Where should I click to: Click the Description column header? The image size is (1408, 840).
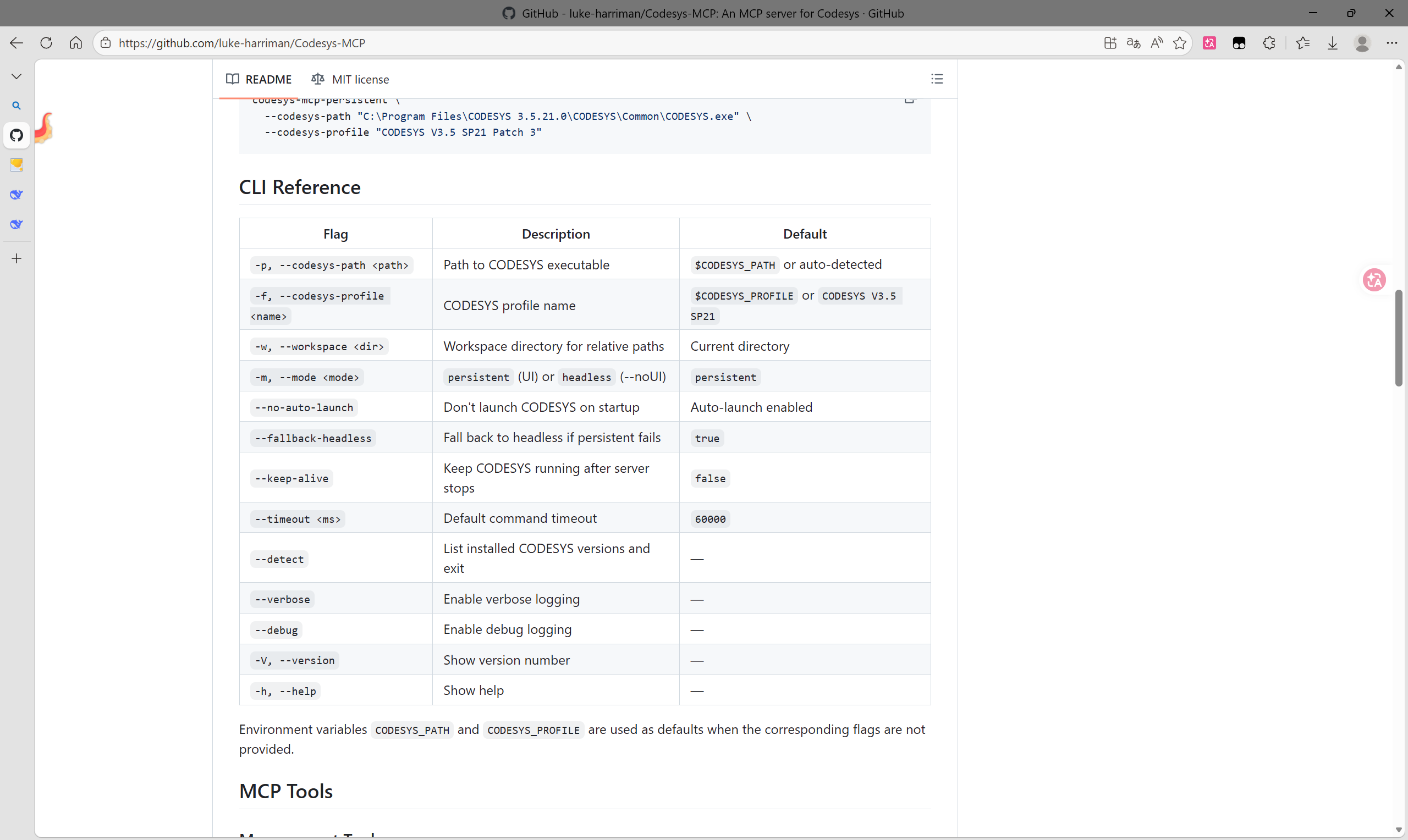tap(556, 234)
